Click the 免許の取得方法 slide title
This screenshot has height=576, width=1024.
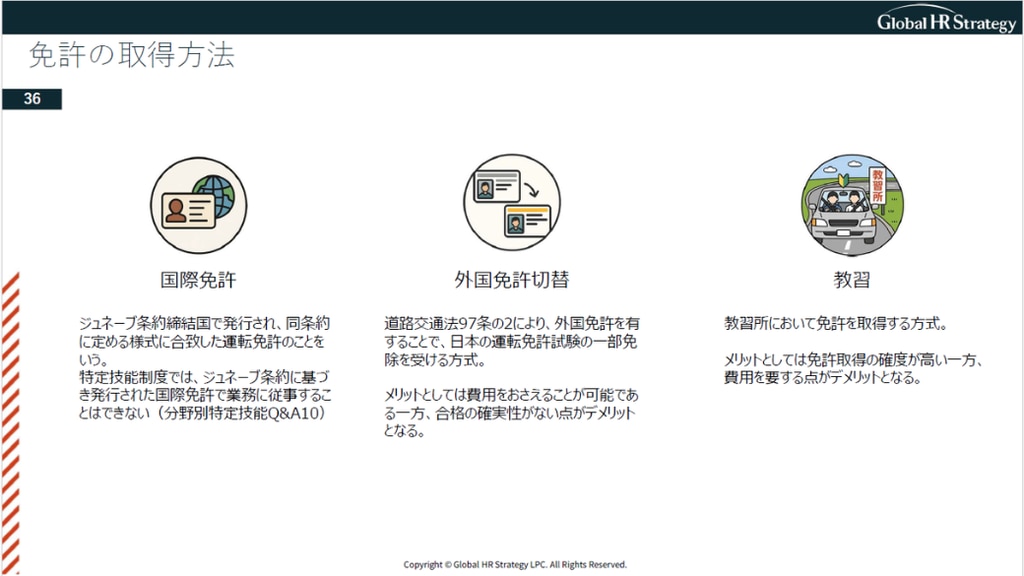[x=131, y=55]
